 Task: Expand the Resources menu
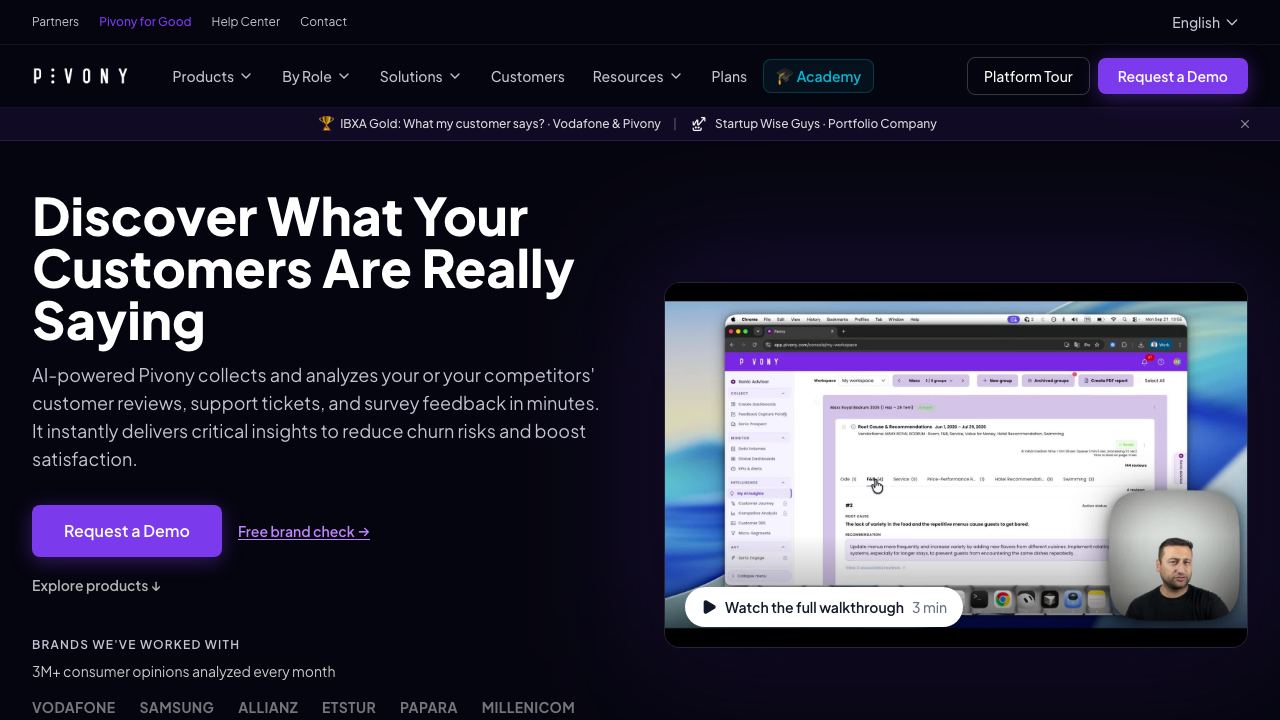637,76
